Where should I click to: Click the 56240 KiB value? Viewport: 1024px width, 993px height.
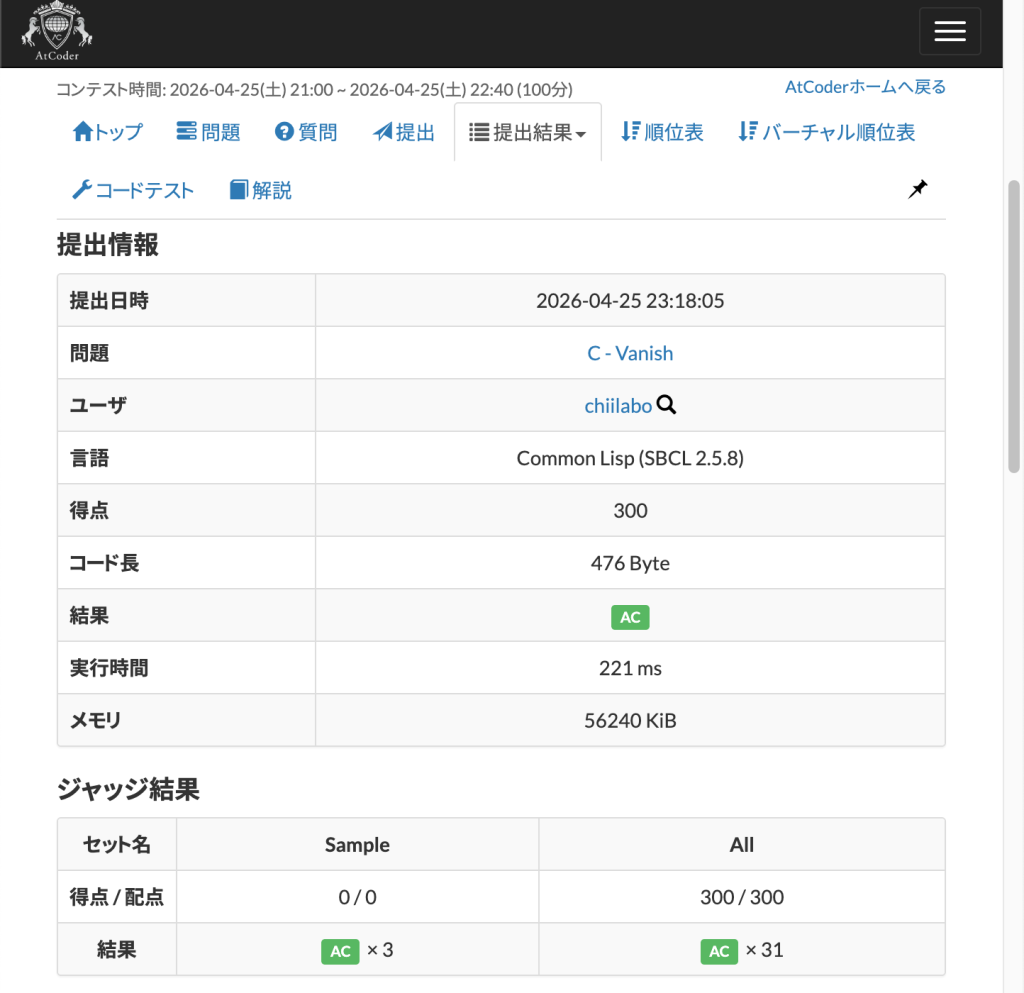630,721
